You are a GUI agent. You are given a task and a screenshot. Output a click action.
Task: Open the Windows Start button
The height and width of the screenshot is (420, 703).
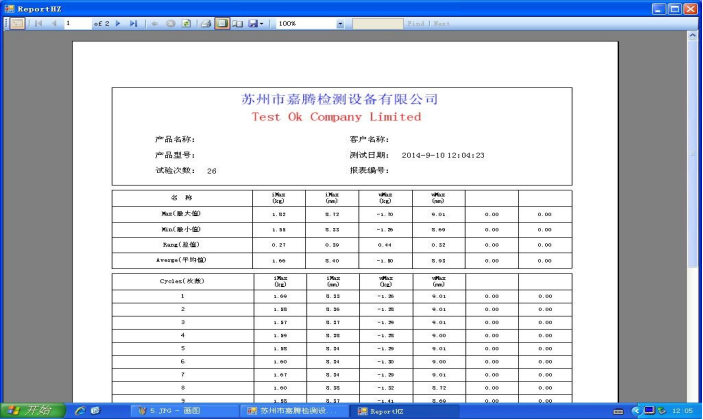(x=32, y=410)
